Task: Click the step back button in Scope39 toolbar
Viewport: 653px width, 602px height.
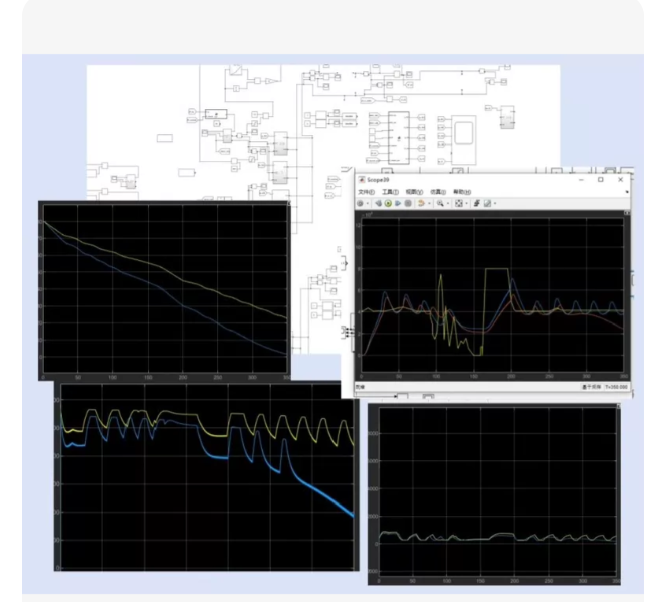Action: (x=378, y=203)
